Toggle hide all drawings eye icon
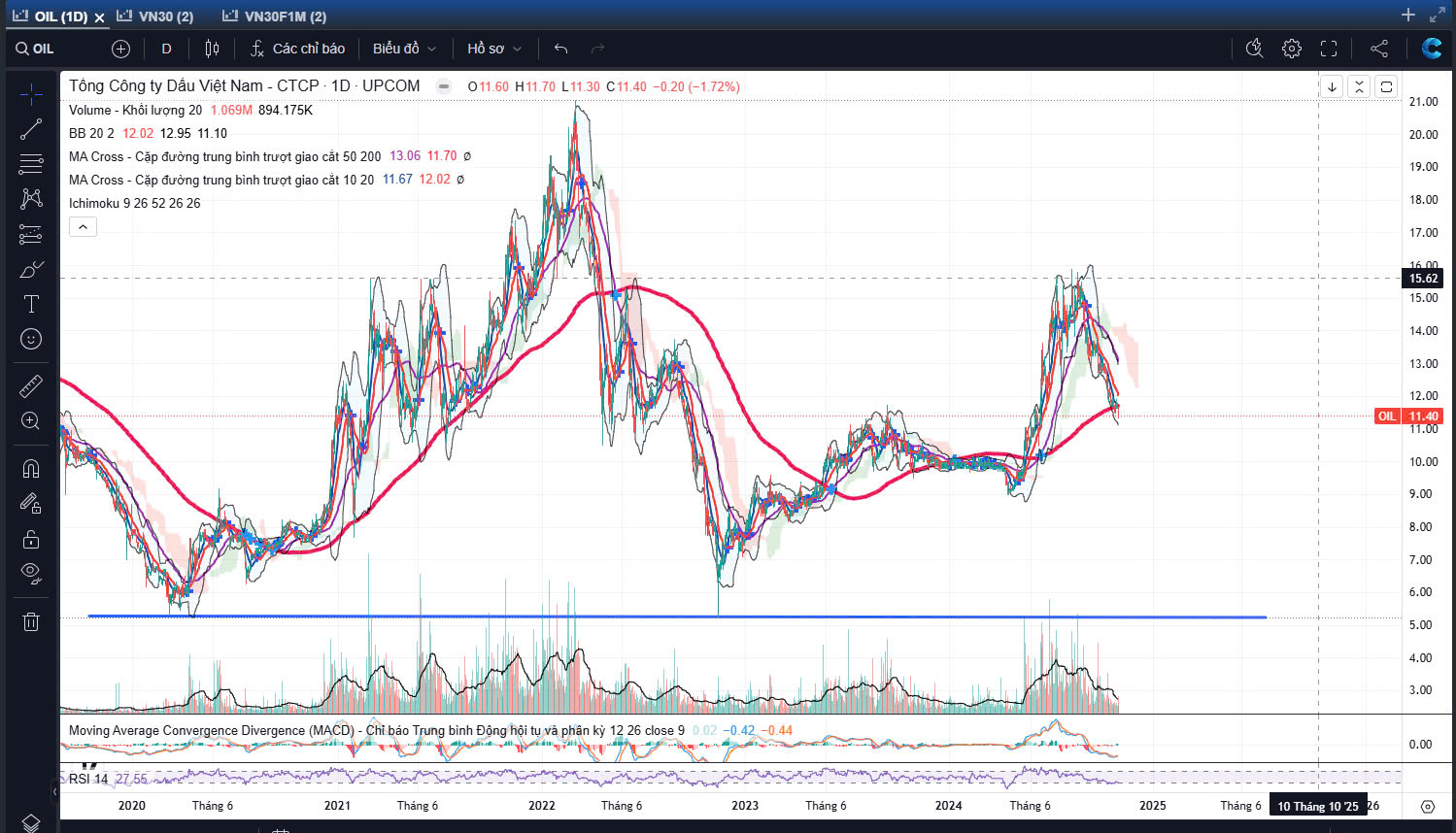This screenshot has height=833, width=1456. (x=31, y=574)
